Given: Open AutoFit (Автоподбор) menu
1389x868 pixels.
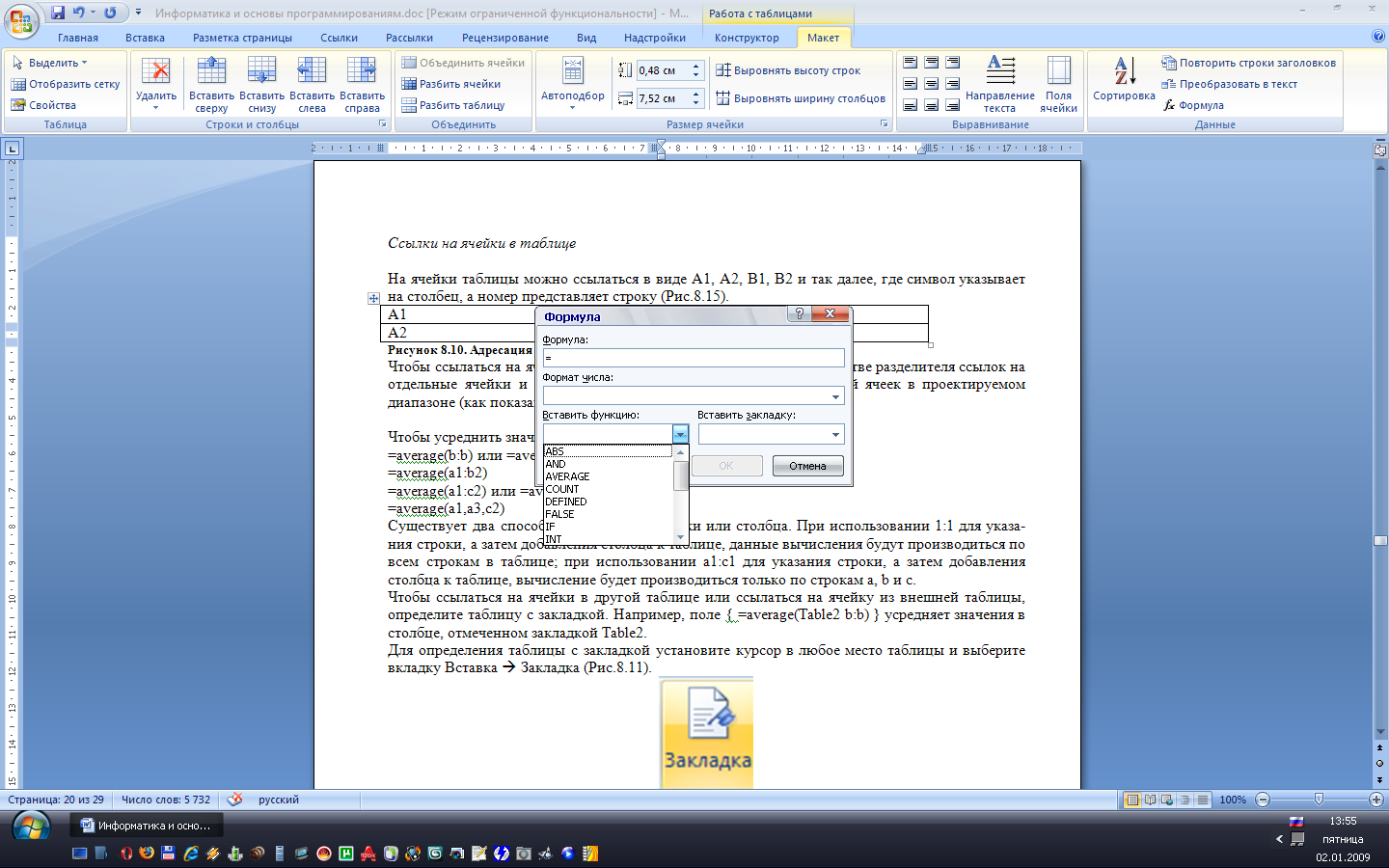Looking at the screenshot, I should (x=573, y=84).
